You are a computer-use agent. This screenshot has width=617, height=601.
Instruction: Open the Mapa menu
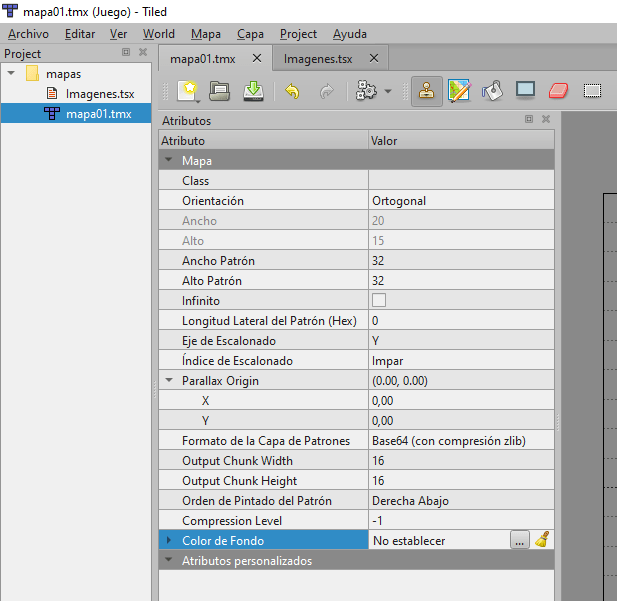coord(205,34)
